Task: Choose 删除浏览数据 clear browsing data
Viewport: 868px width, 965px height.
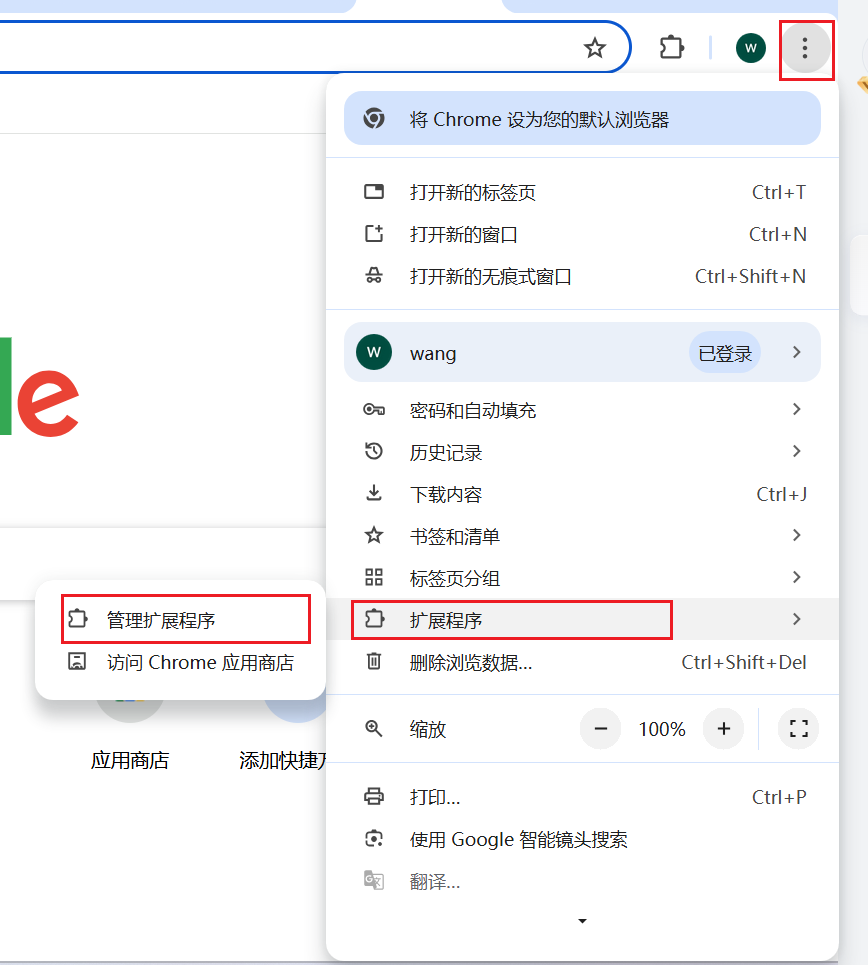Action: [x=582, y=662]
